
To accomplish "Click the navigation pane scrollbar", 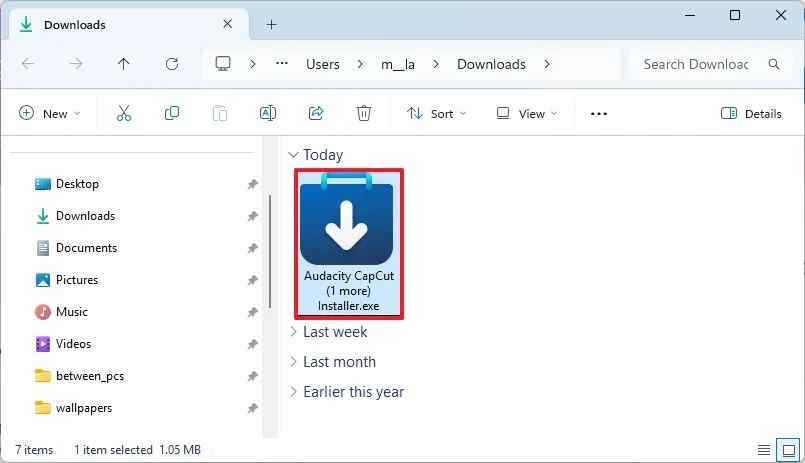I will coord(270,252).
